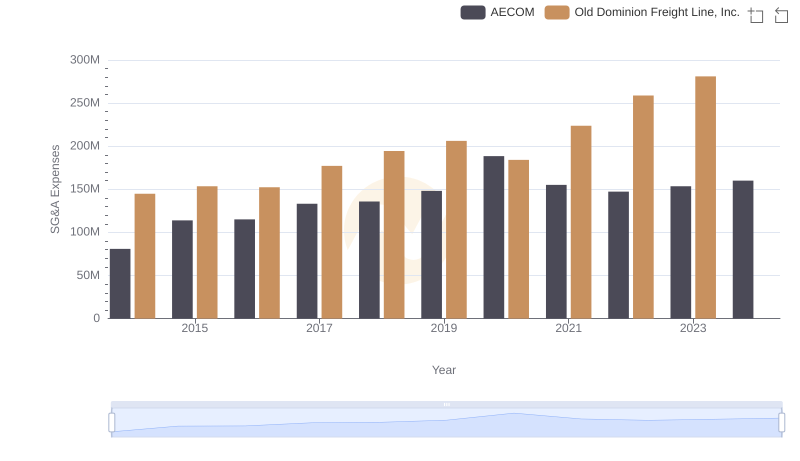
Task: Toggle AECOM series via its legend swatch
Action: 473,13
